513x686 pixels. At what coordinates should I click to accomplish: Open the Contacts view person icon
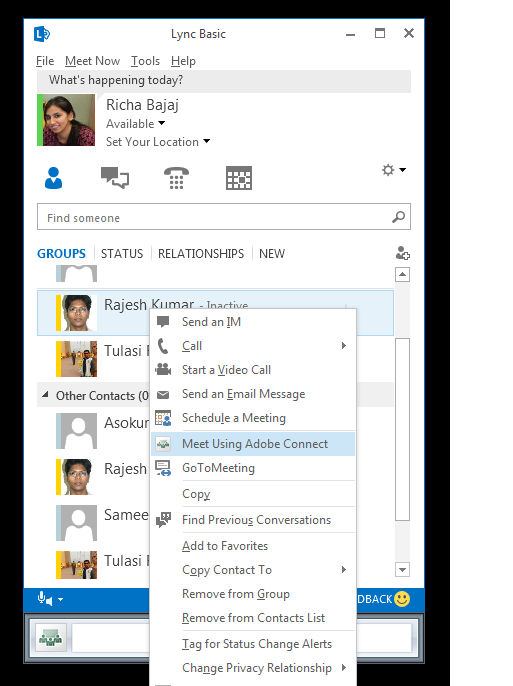click(53, 178)
